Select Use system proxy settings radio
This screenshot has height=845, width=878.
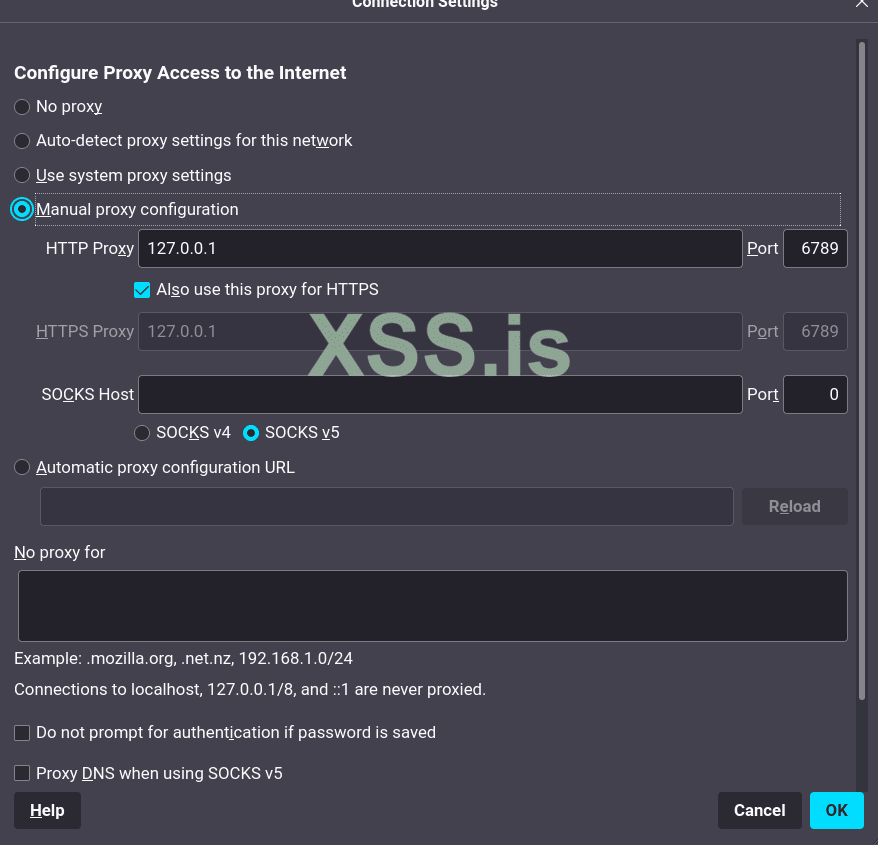(x=22, y=175)
